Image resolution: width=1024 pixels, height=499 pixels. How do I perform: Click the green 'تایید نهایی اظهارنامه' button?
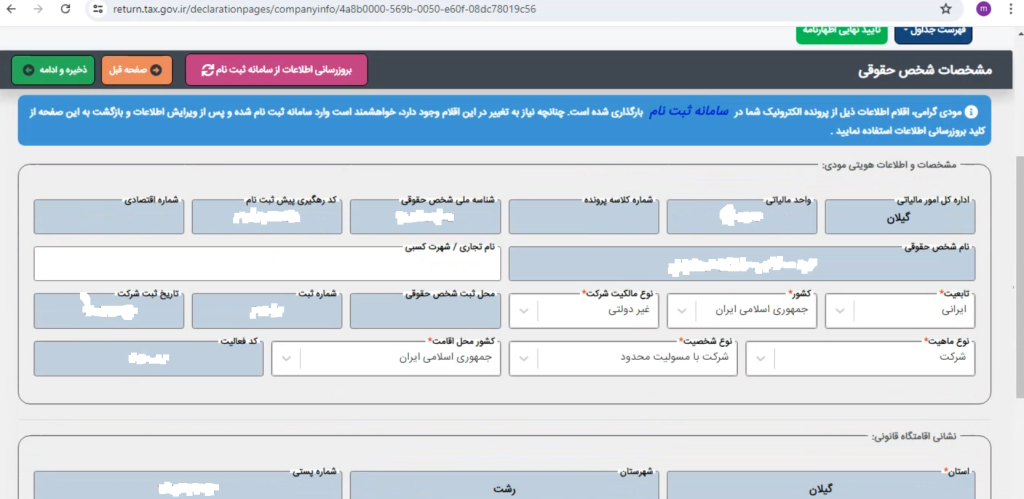[841, 34]
